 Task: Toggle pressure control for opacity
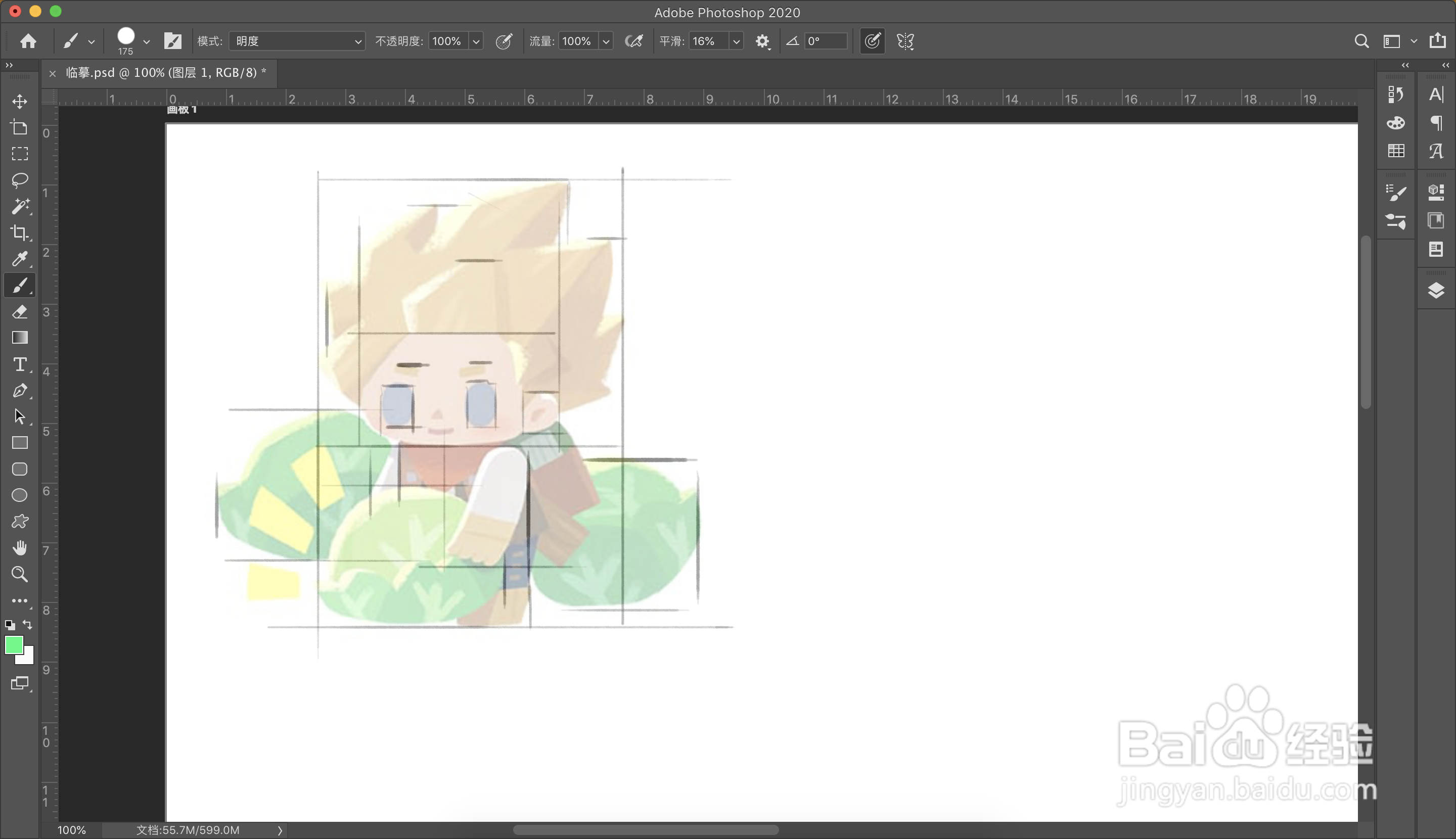[504, 41]
